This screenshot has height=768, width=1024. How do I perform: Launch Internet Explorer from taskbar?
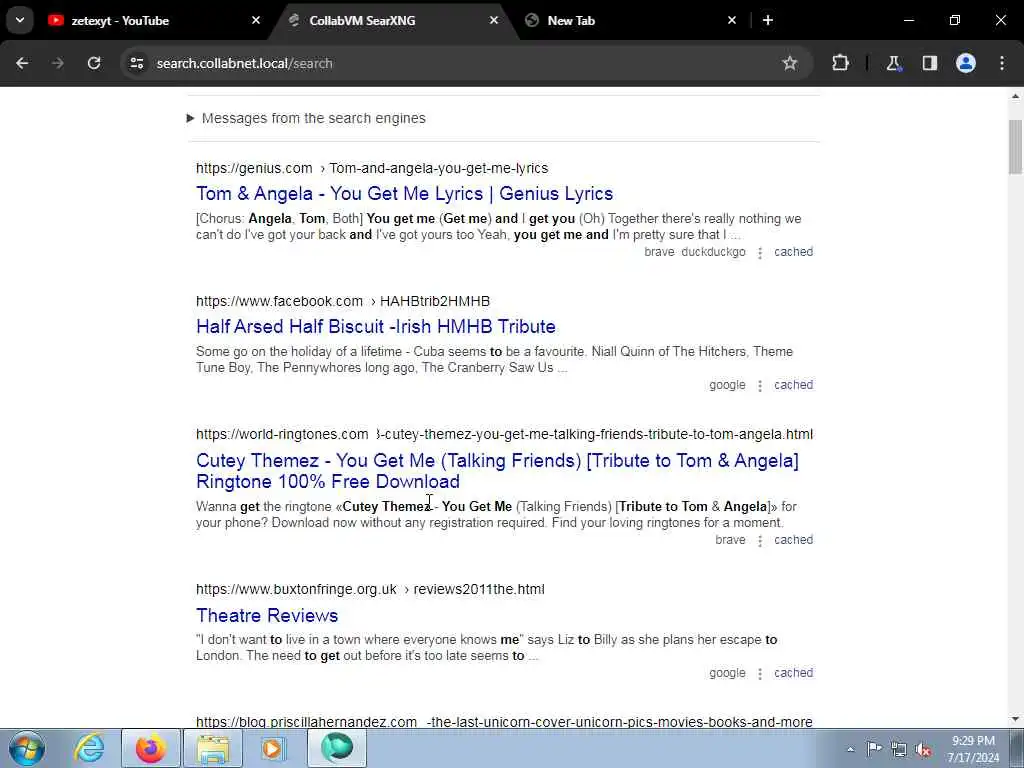89,748
